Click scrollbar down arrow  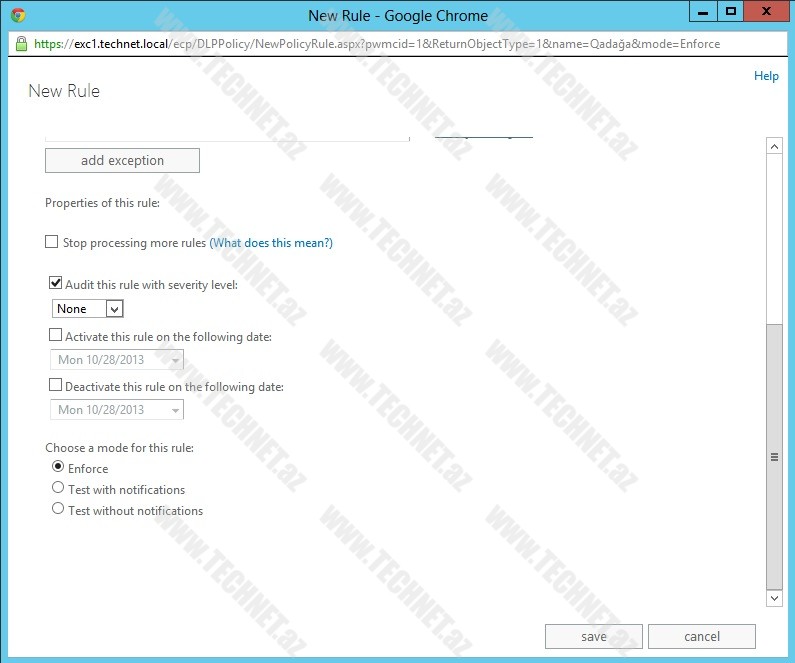click(774, 597)
